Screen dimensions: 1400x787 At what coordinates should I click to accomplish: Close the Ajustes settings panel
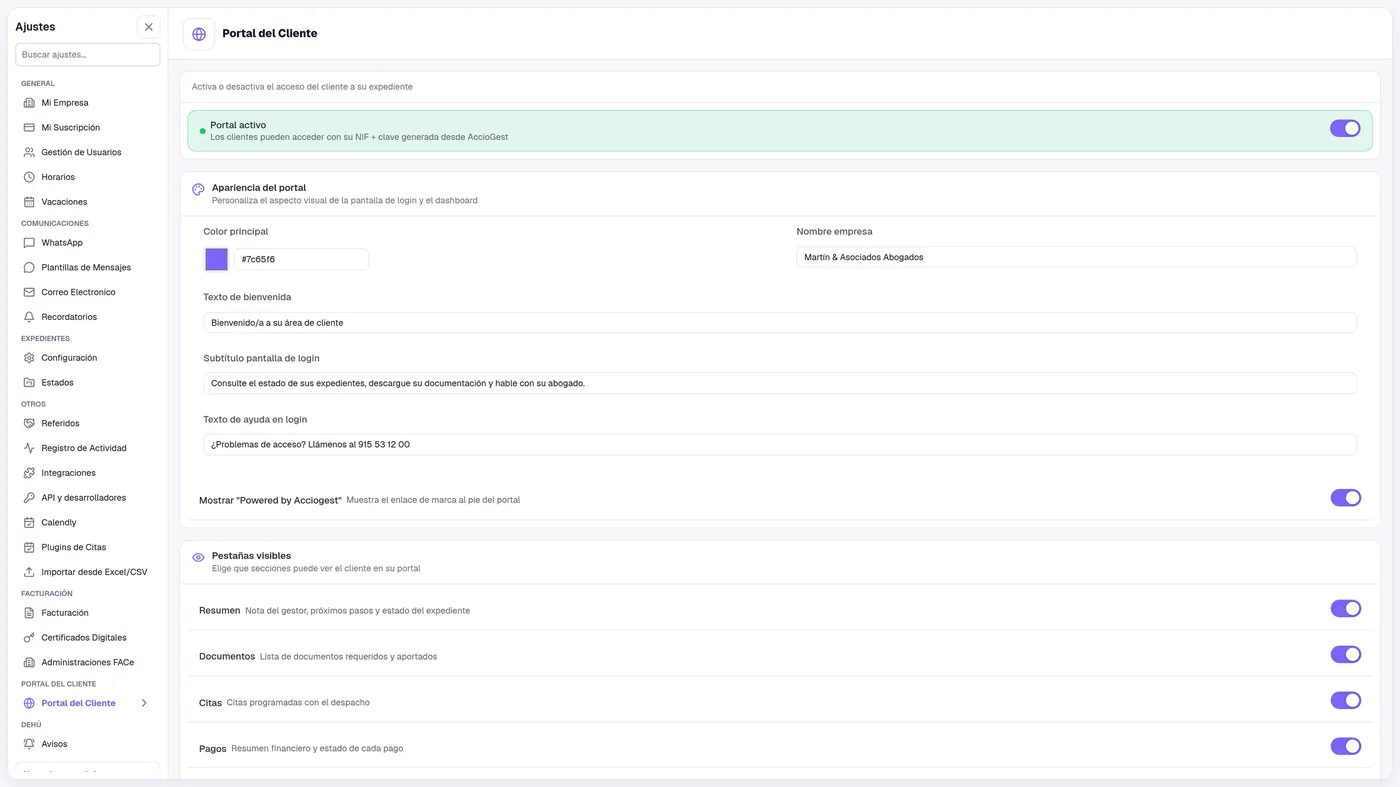148,27
